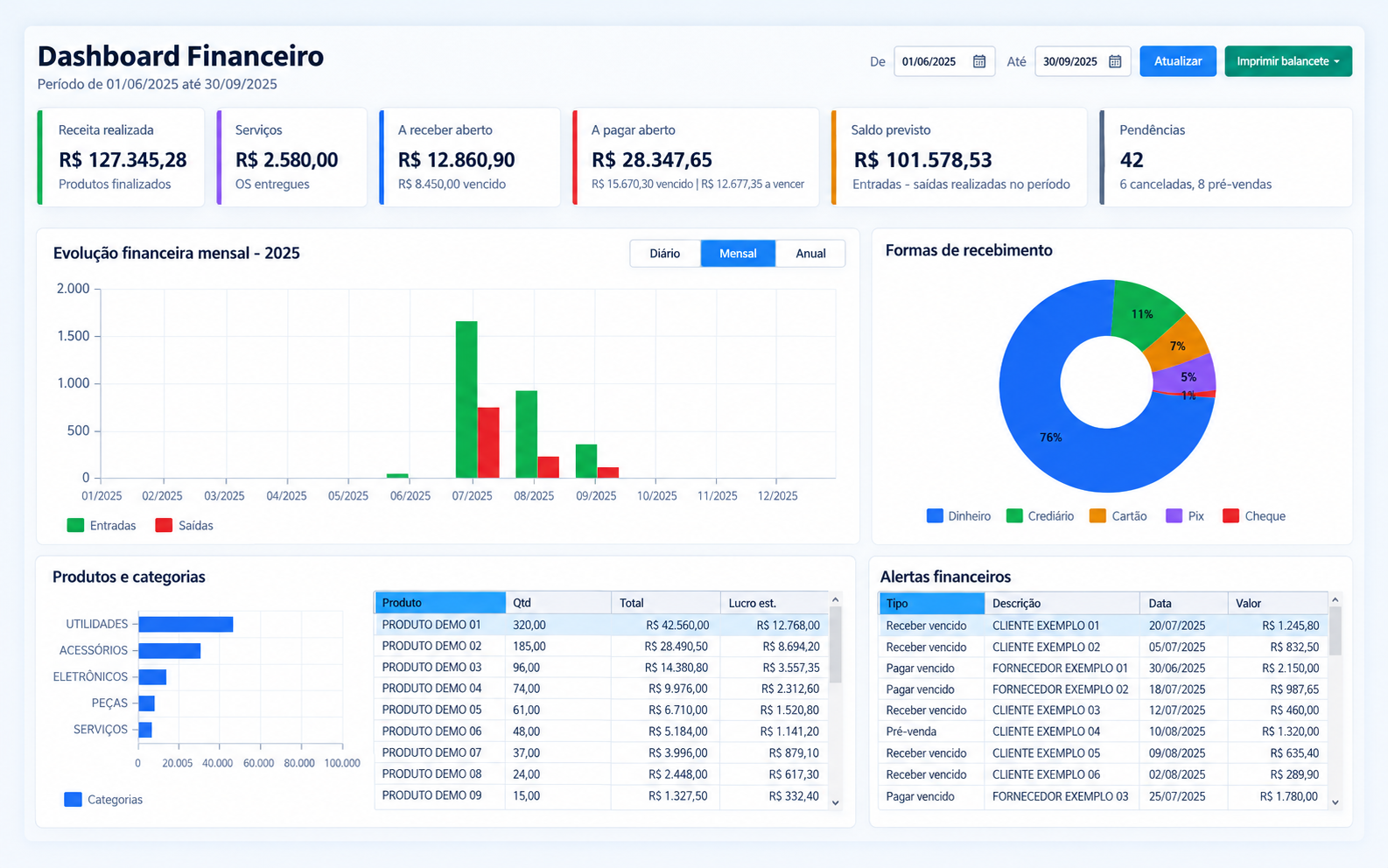Toggle the Entradas legend swatch
The width and height of the screenshot is (1388, 868).
coord(75,526)
